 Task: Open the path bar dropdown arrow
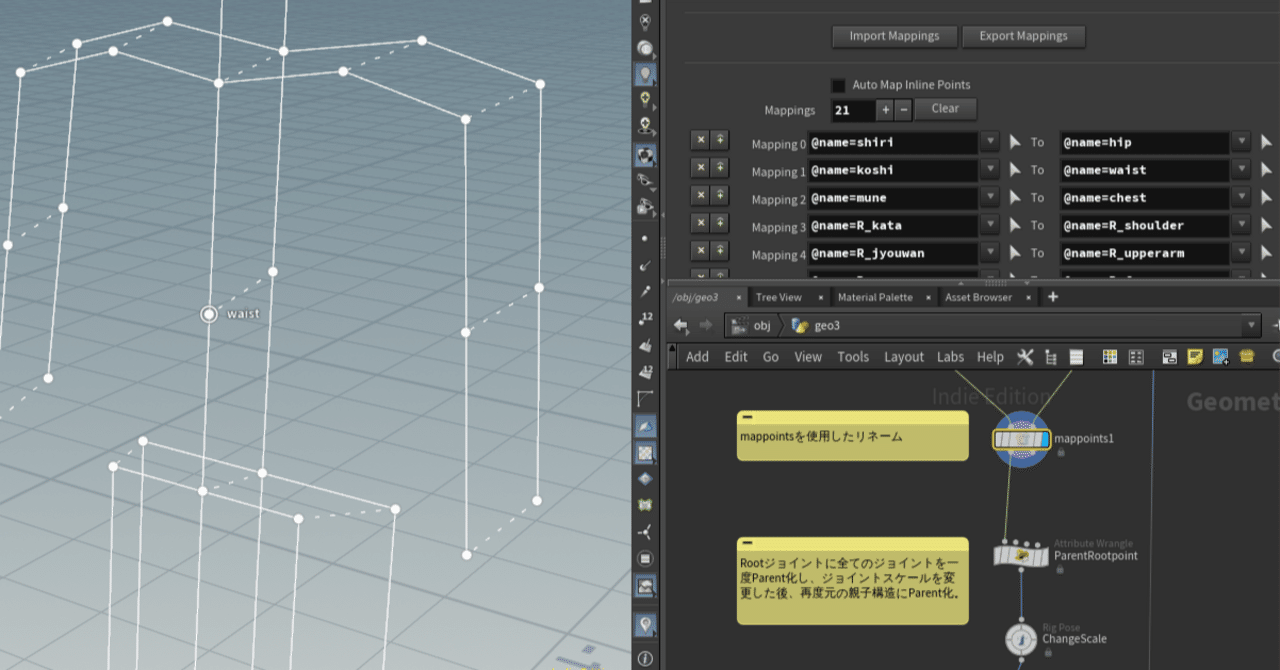[1251, 324]
